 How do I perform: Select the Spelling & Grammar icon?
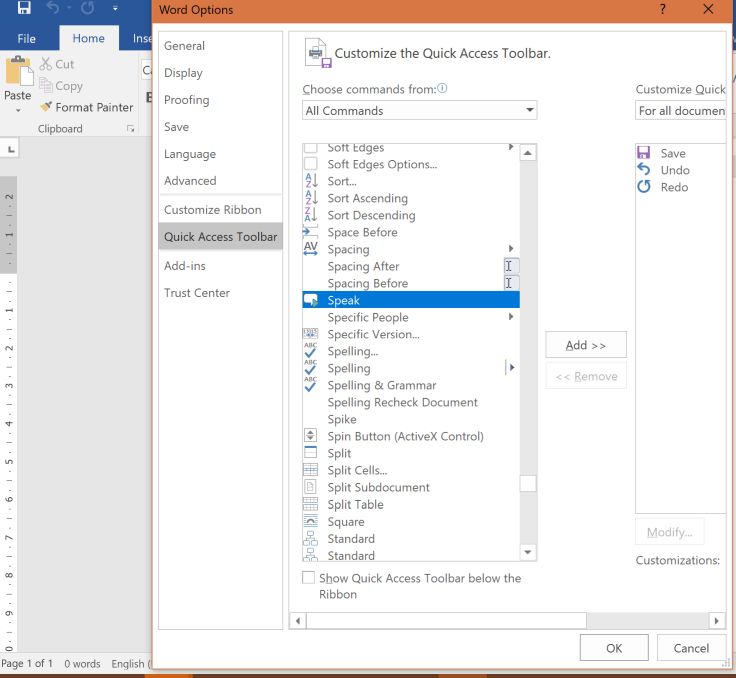click(x=311, y=385)
